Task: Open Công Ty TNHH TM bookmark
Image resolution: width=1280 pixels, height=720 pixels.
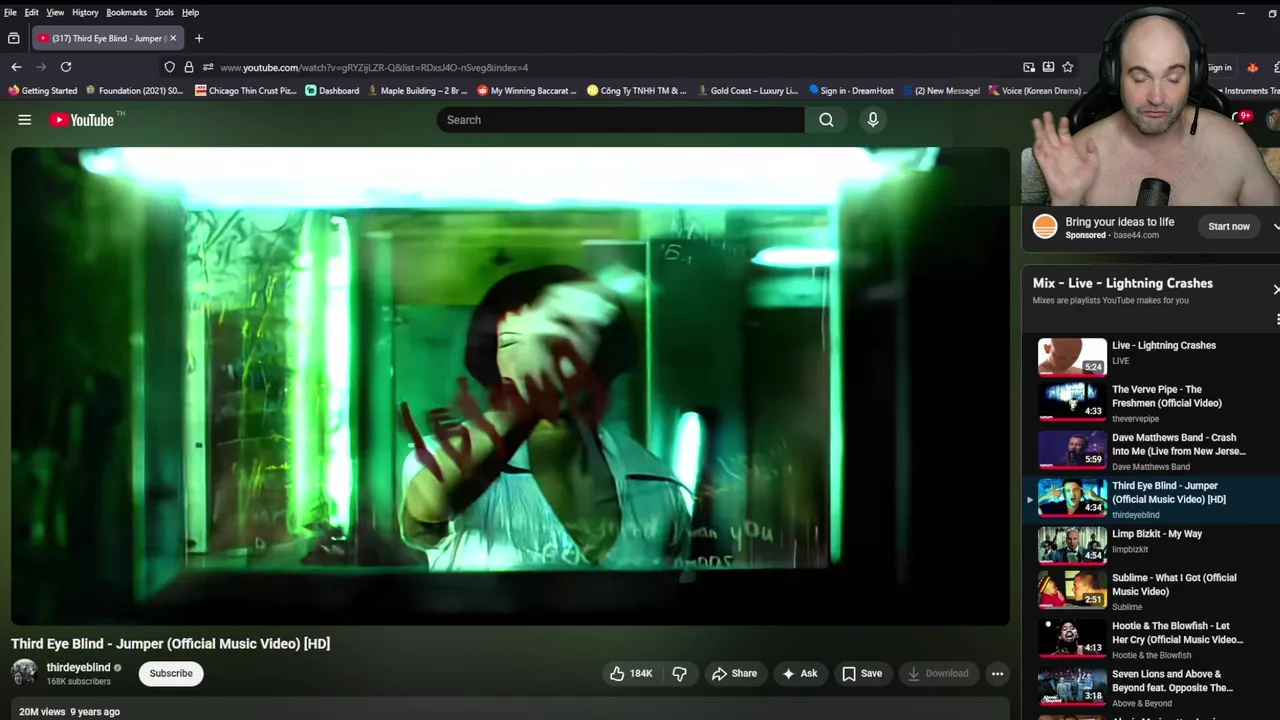Action: [637, 91]
